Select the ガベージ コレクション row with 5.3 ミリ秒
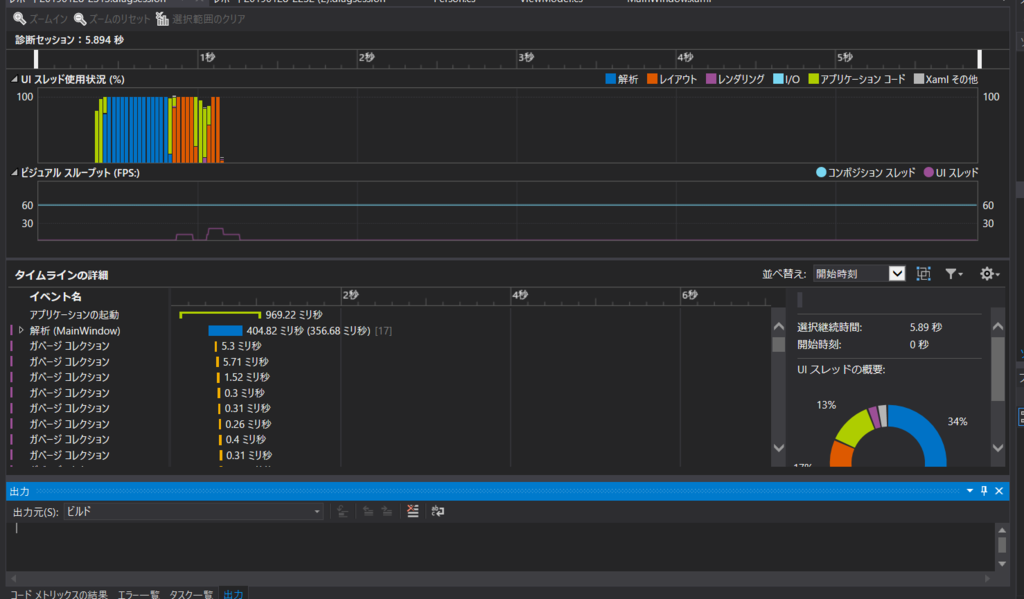This screenshot has width=1024, height=599. click(389, 346)
